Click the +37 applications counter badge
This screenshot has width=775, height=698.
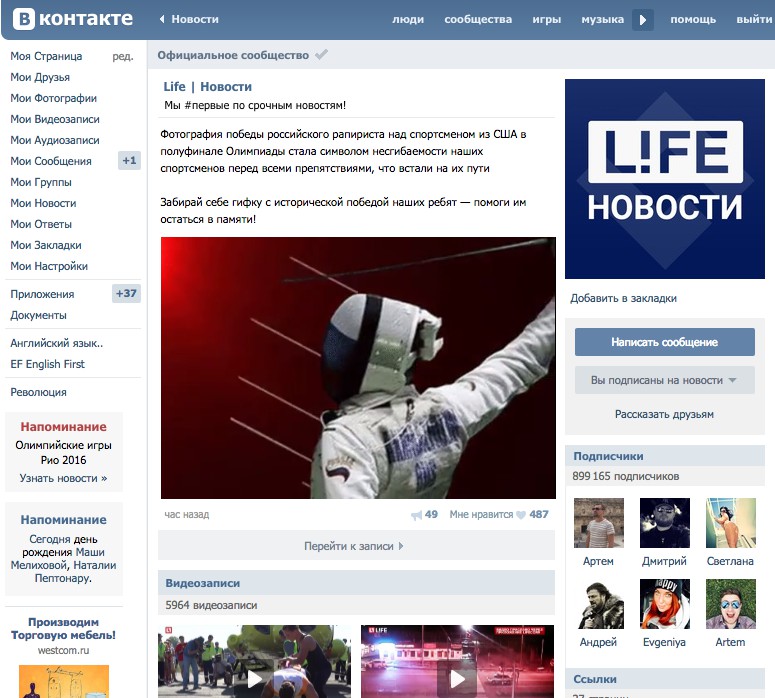[x=126, y=294]
